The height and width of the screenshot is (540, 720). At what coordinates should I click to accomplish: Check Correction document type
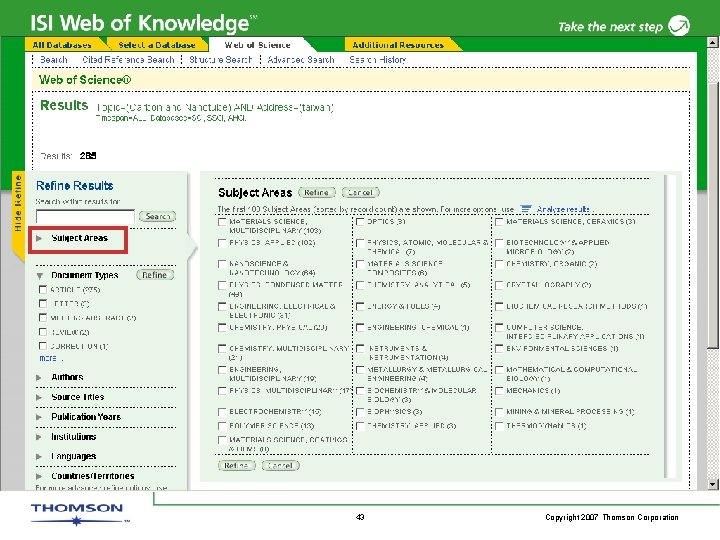tap(43, 346)
